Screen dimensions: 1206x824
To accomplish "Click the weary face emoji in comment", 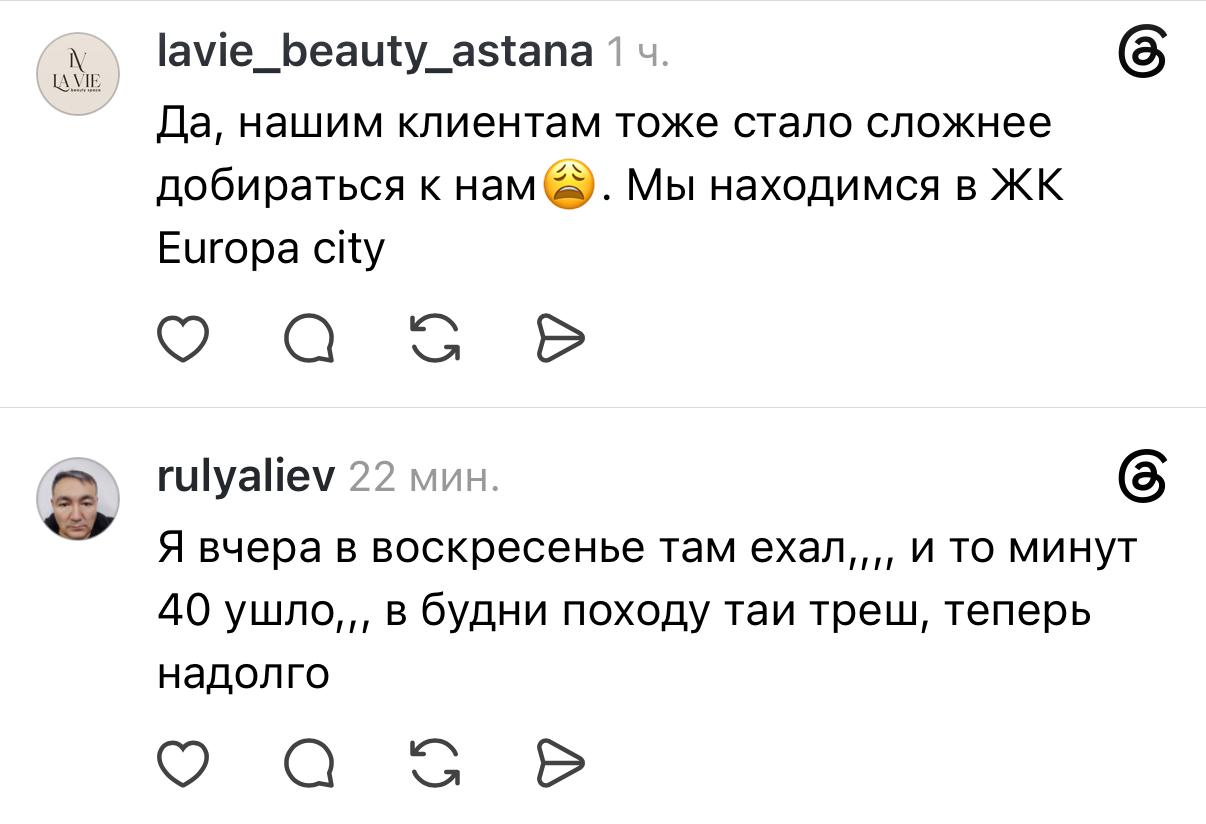I will [568, 186].
